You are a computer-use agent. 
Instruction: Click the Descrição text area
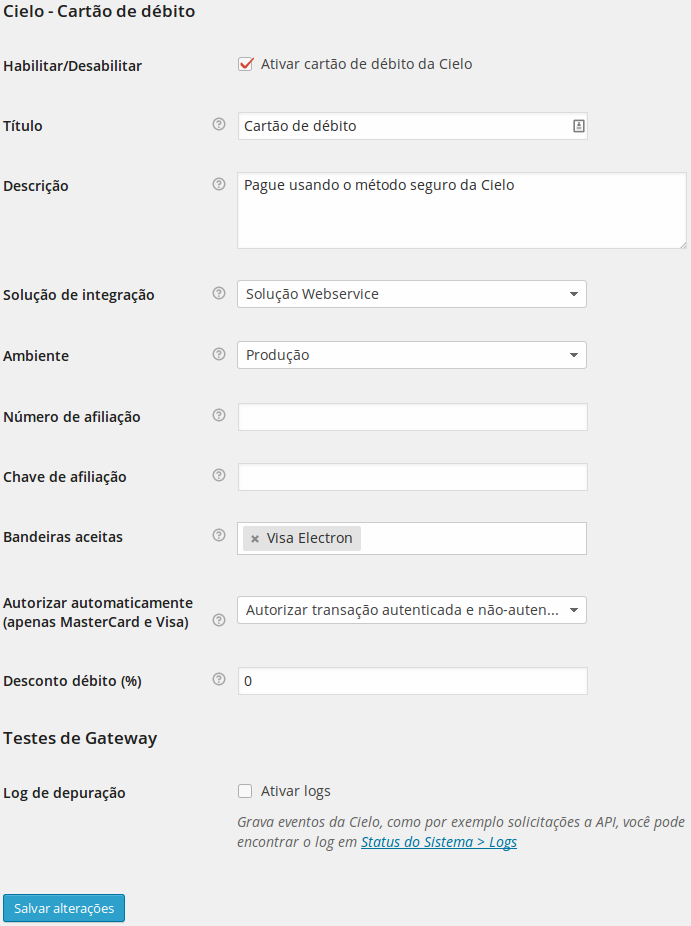click(461, 211)
